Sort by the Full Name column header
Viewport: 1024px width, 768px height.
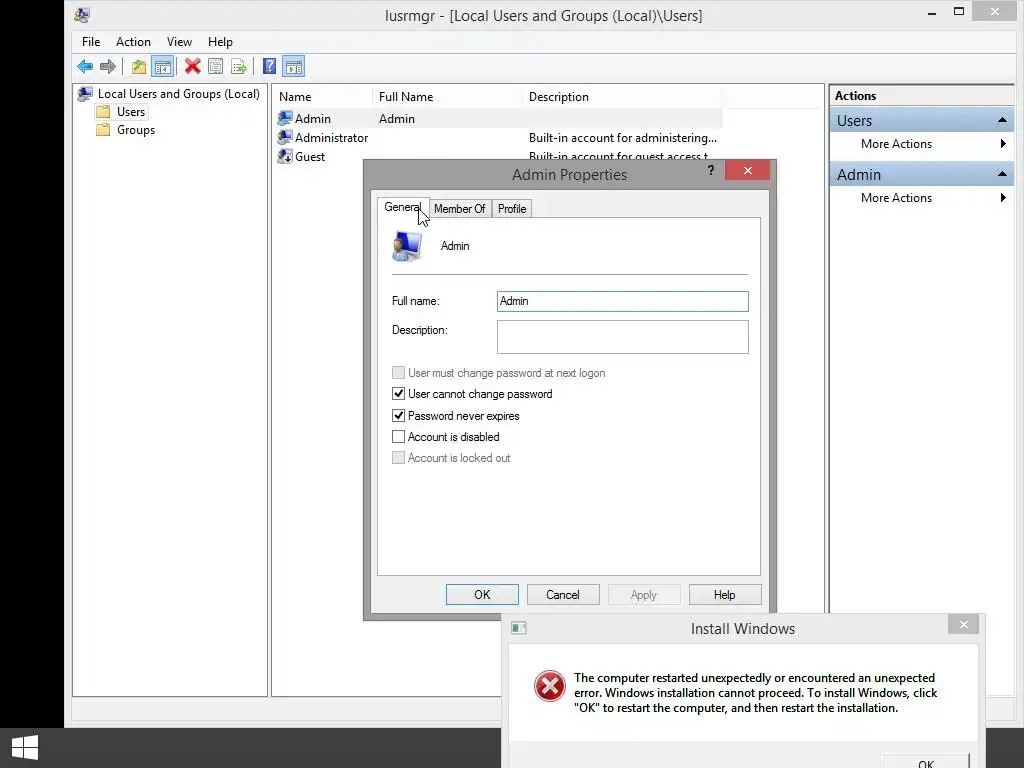coord(447,97)
